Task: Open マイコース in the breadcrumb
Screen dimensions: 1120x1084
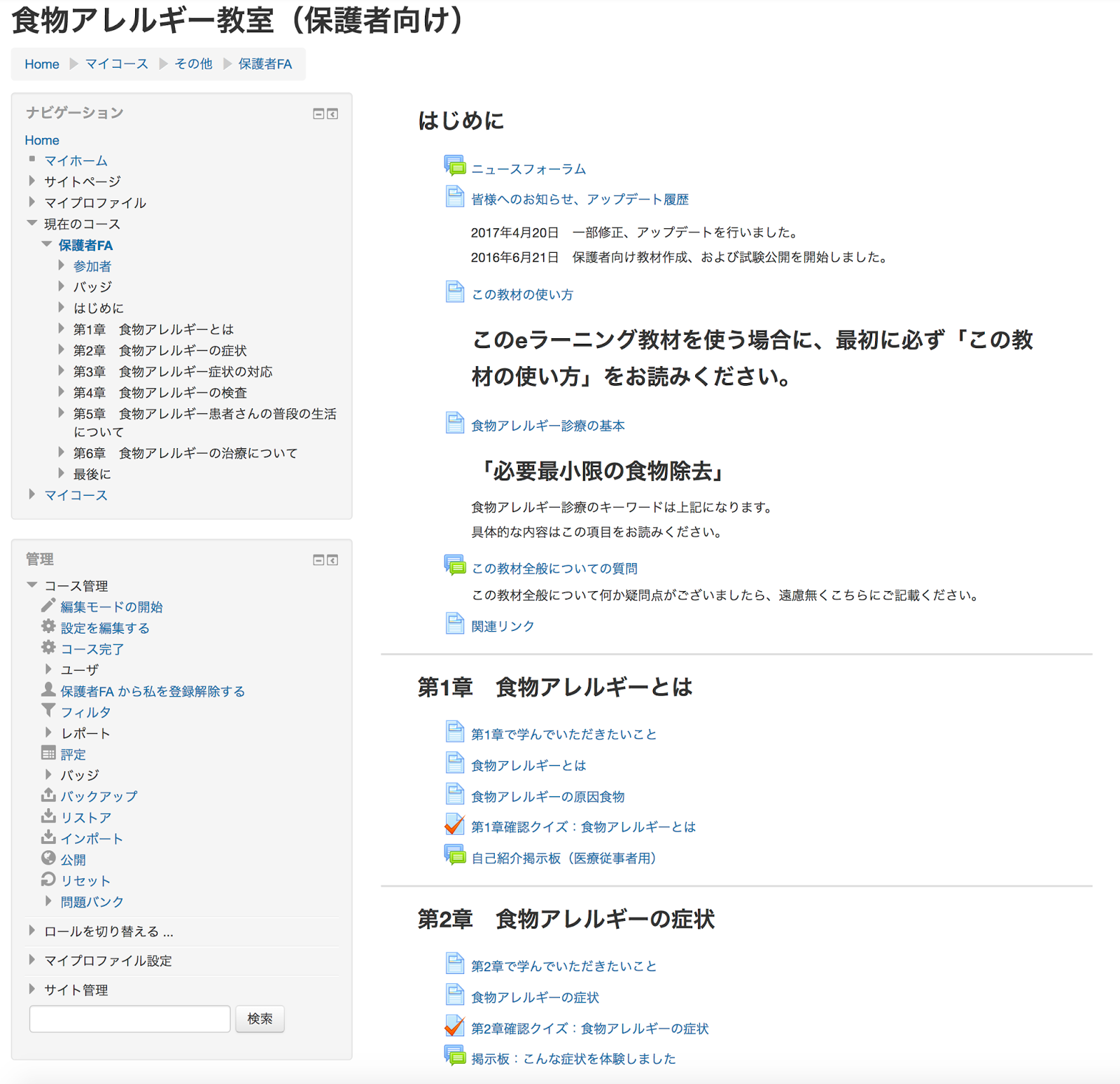Action: (x=117, y=64)
